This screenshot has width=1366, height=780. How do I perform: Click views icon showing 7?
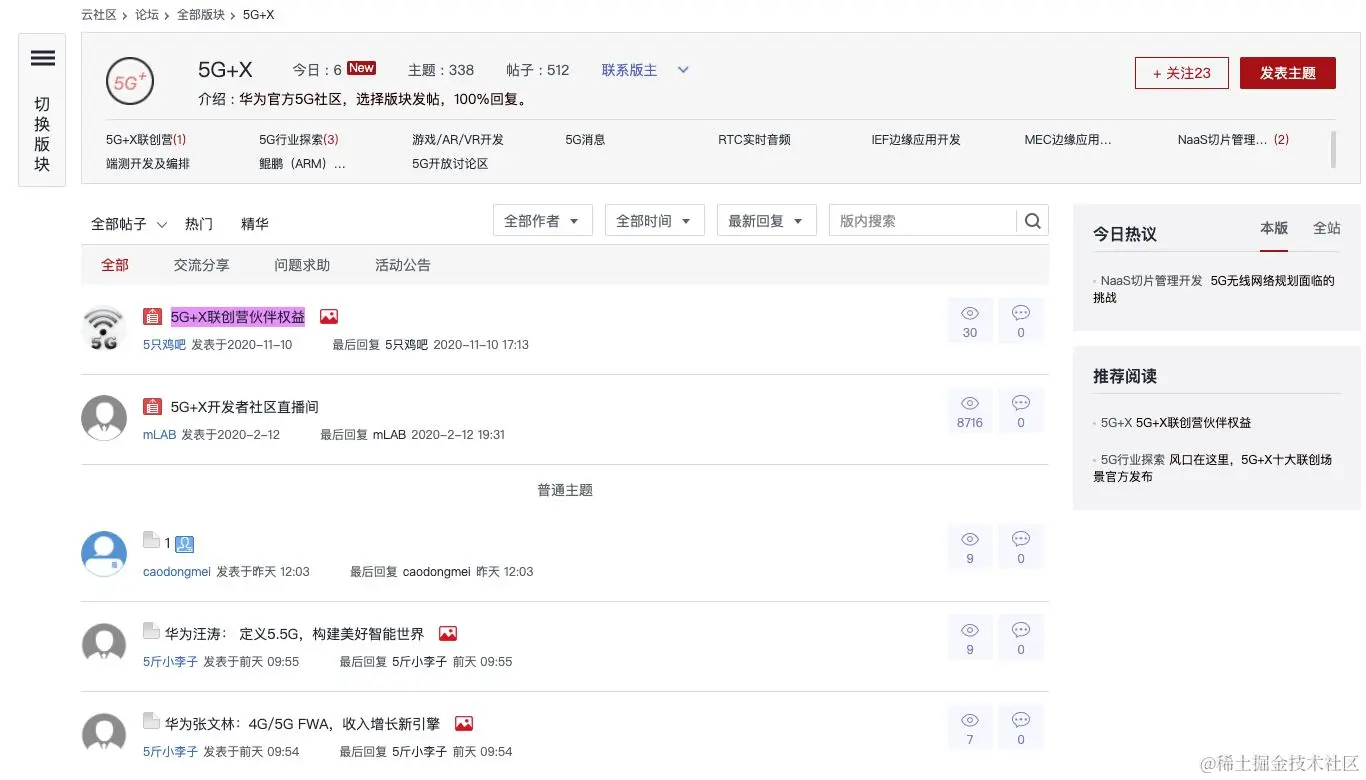[x=970, y=720]
